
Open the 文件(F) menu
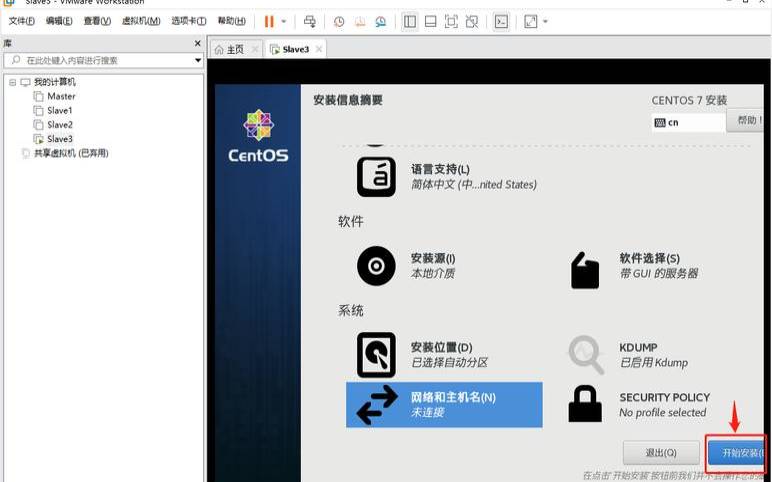[x=22, y=21]
